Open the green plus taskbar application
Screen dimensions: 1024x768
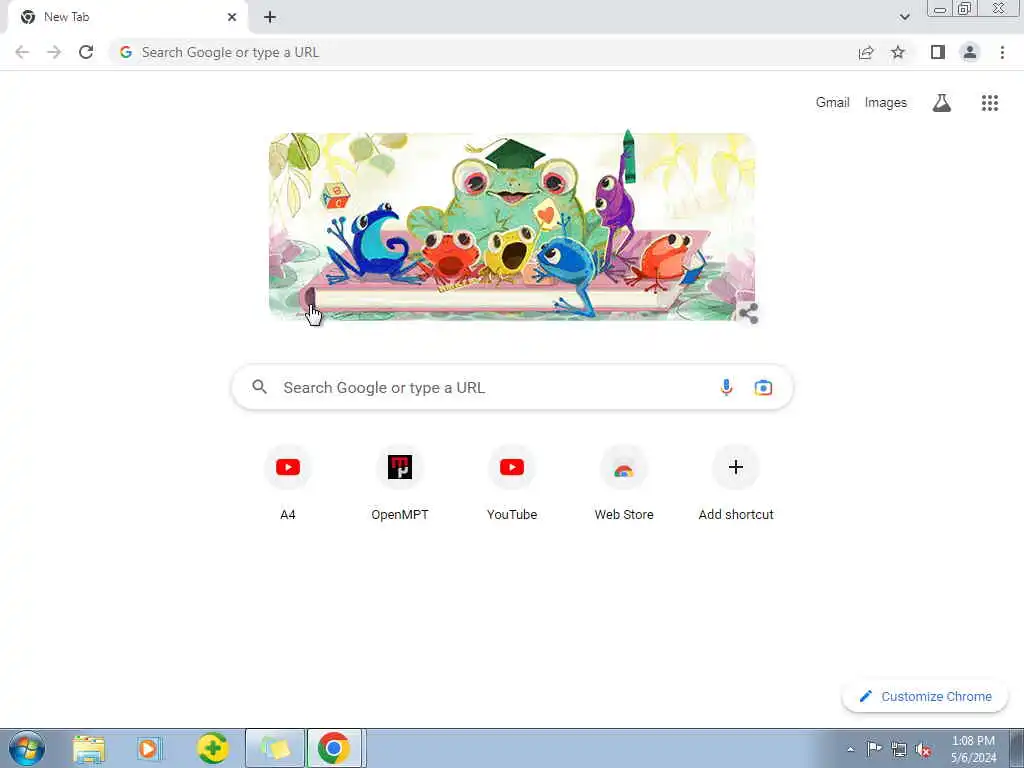tap(212, 748)
